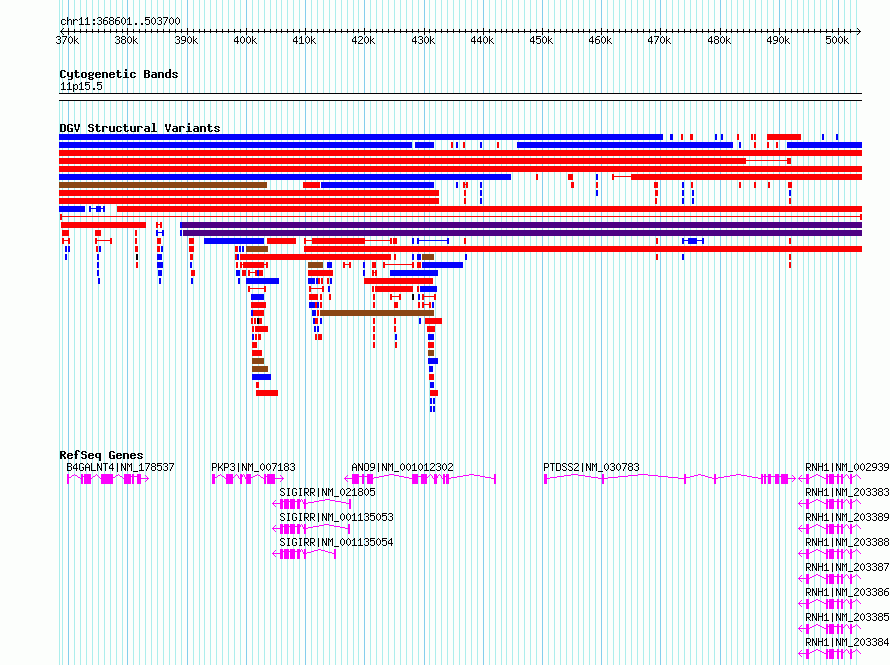
Task: Click the 430k ruler tick label
Action: (423, 40)
